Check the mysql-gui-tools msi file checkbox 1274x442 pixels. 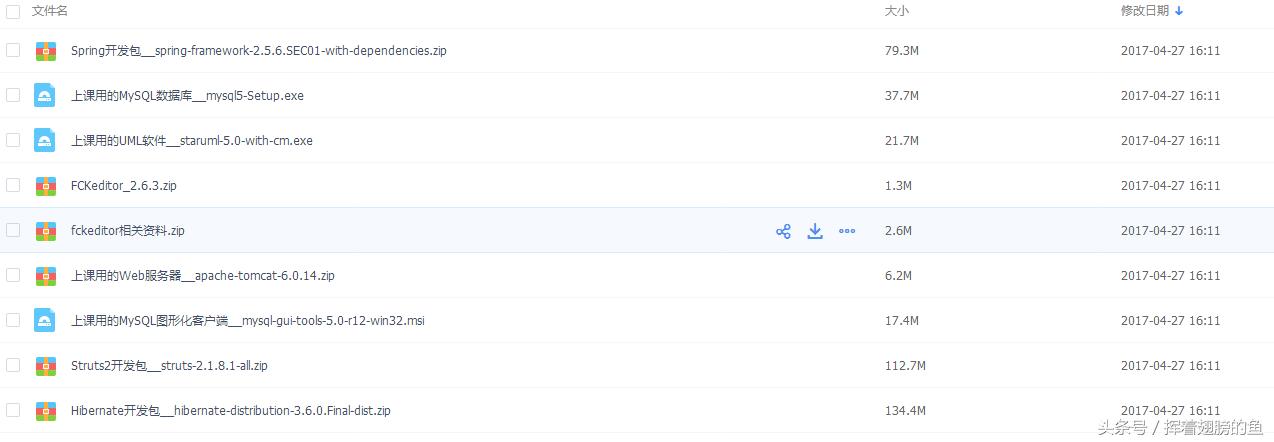pyautogui.click(x=13, y=320)
